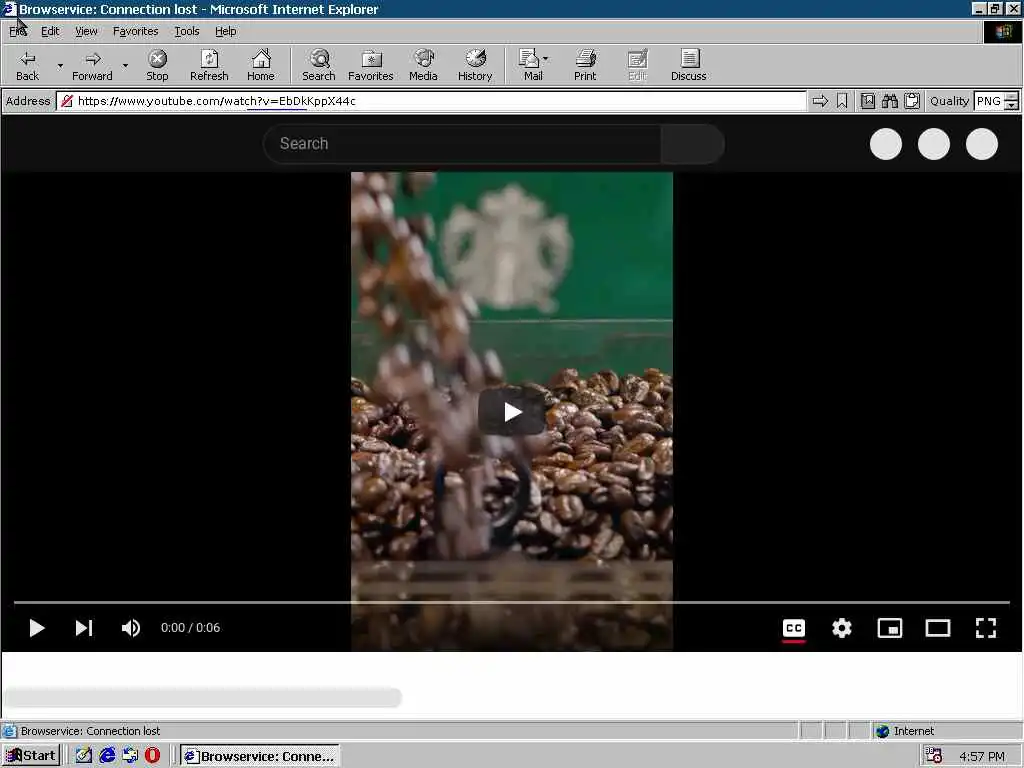The image size is (1024, 768).
Task: Click the middle round placeholder icon top right
Action: (934, 144)
